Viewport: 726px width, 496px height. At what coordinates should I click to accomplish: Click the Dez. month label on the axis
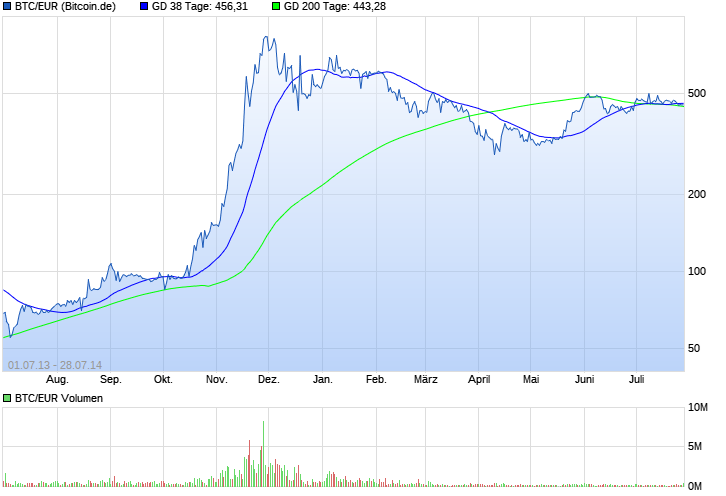(x=269, y=379)
